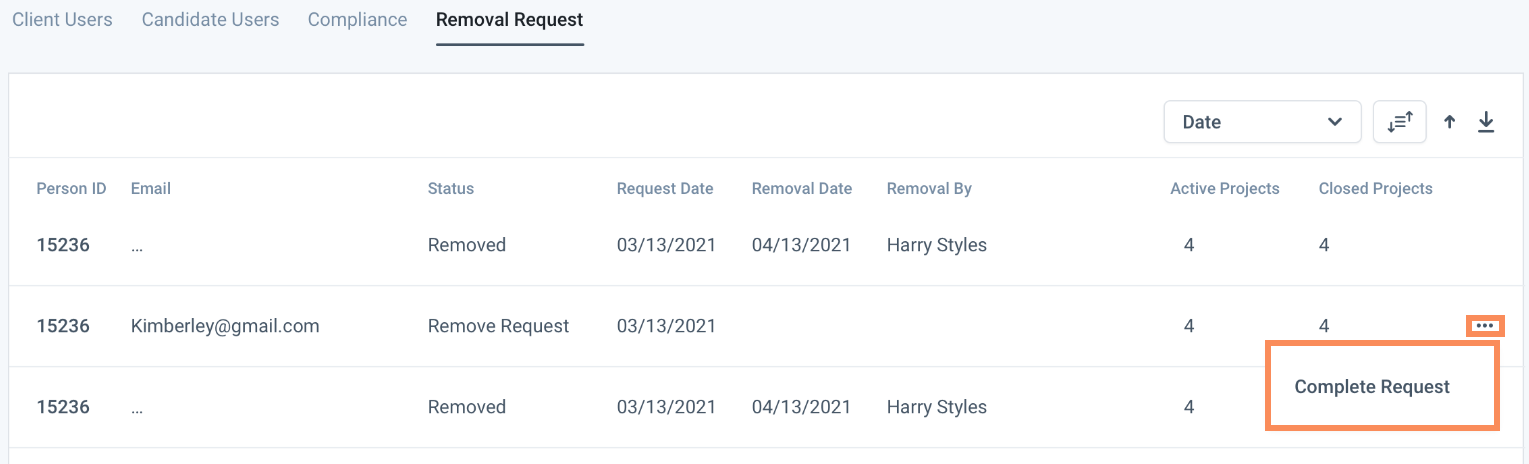
Task: Click the Closed Projects column header
Action: [x=1375, y=189]
